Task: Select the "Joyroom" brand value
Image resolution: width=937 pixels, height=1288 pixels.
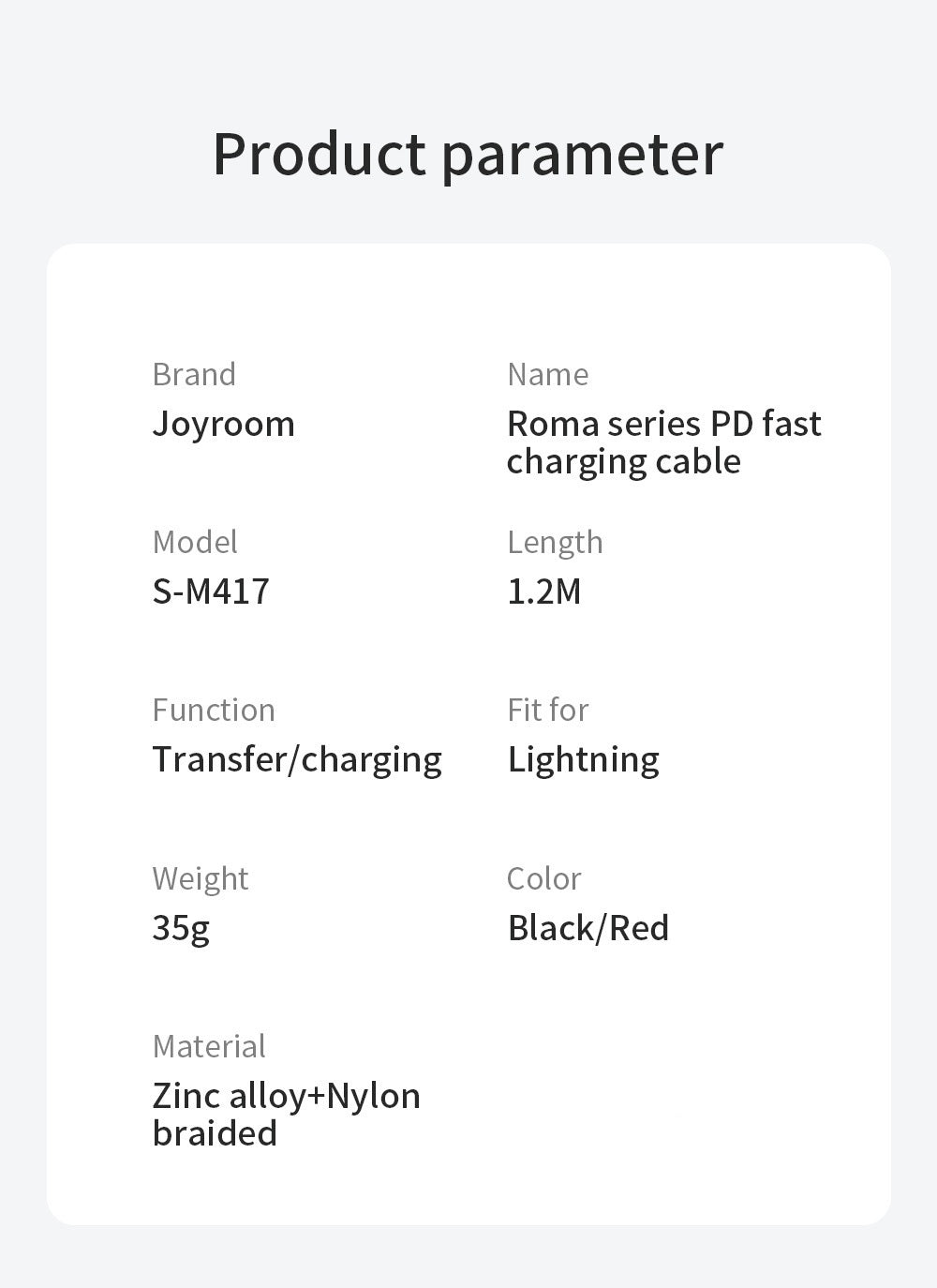Action: (x=223, y=424)
